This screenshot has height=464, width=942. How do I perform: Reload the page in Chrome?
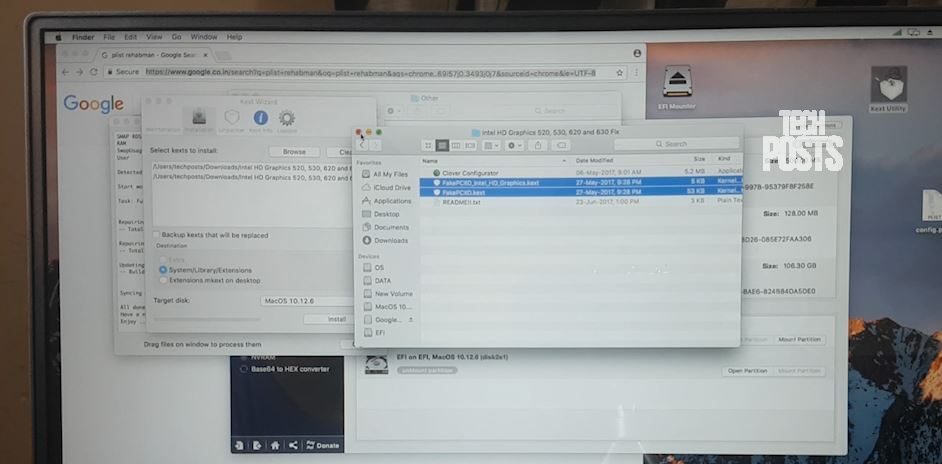click(x=94, y=72)
